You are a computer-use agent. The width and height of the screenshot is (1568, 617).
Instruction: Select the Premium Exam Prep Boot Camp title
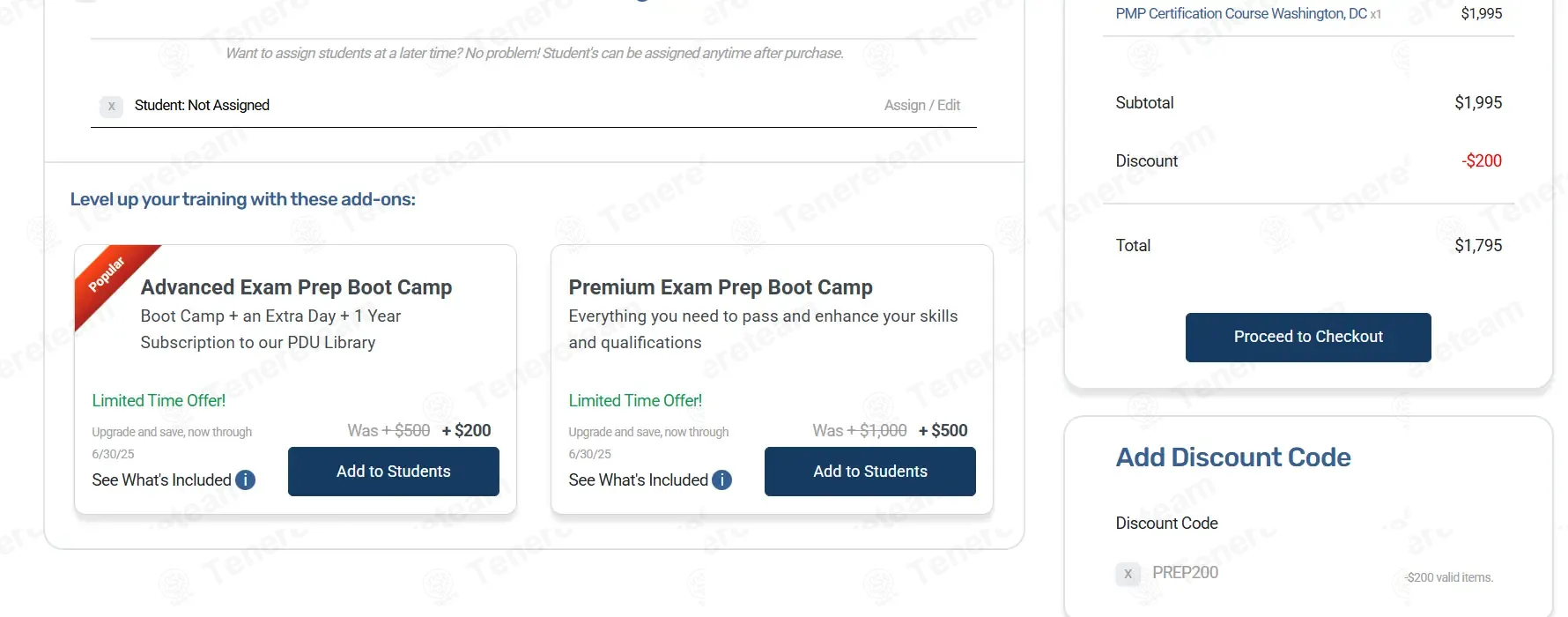(720, 287)
